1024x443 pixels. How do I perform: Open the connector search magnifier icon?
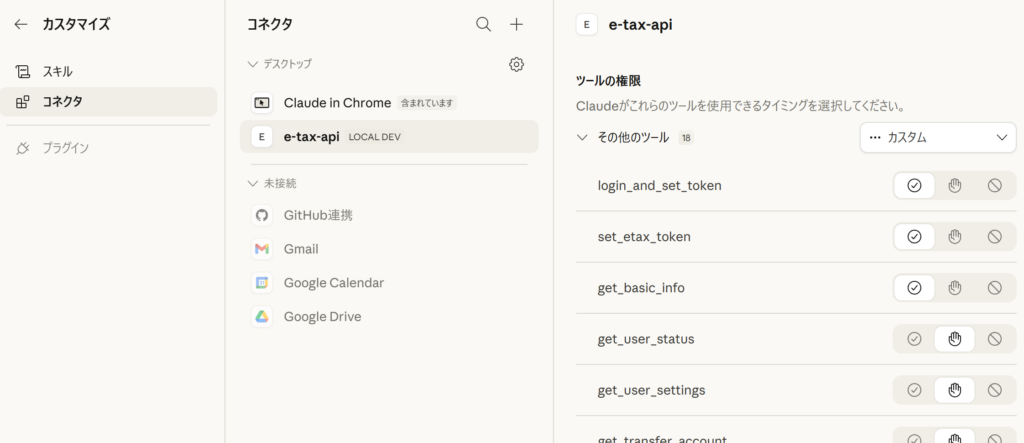pos(483,24)
